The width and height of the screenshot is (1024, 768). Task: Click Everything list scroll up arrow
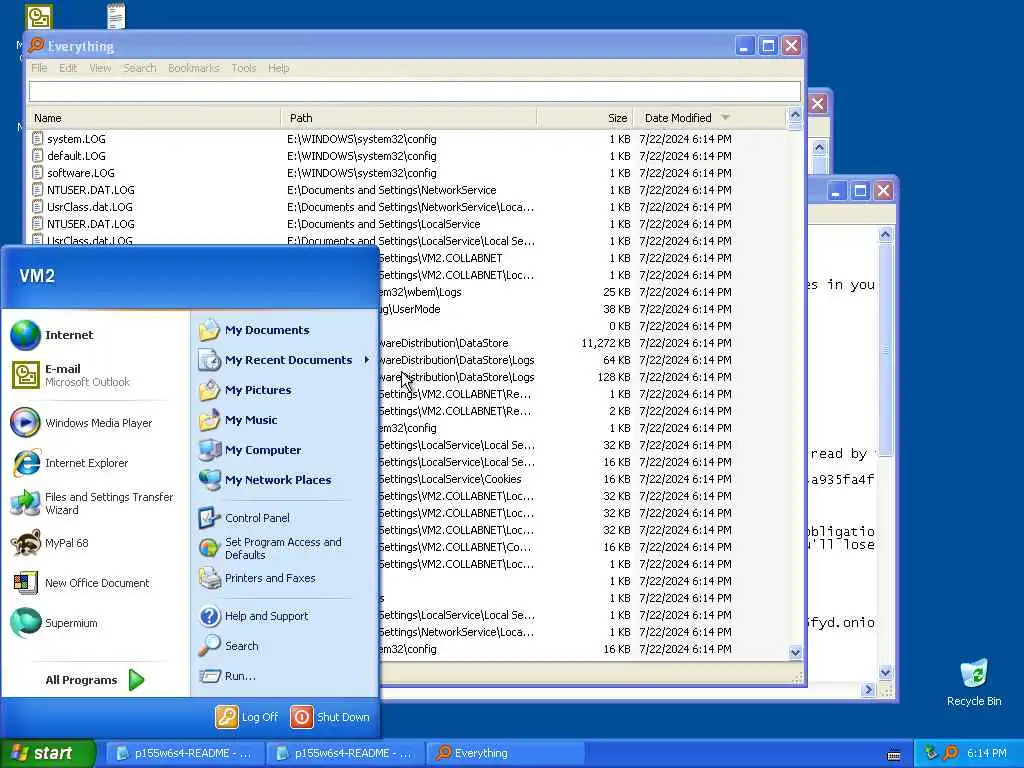click(x=795, y=116)
